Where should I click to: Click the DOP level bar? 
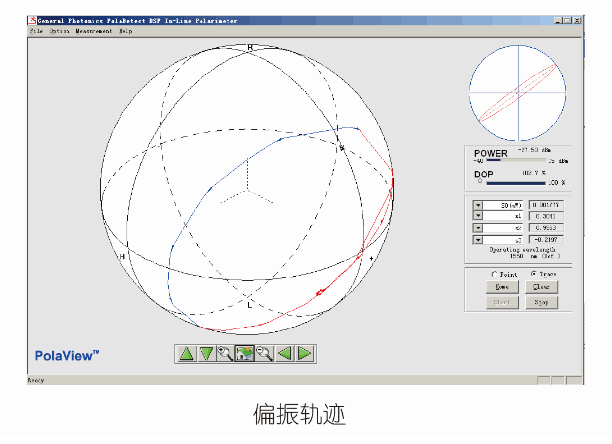tap(515, 183)
